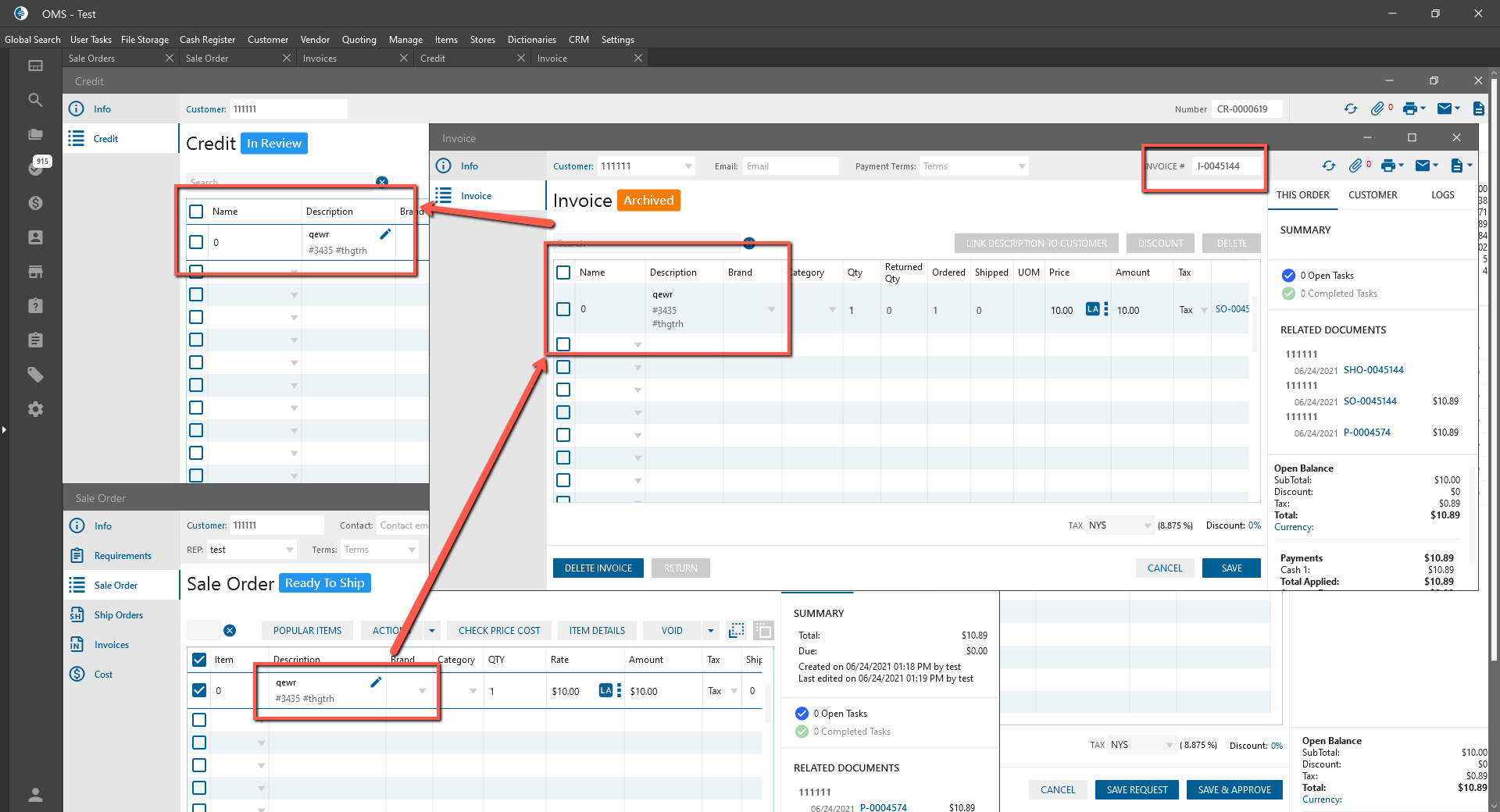1500x812 pixels.
Task: Click the email envelope icon in the Credit window
Action: point(1445,109)
